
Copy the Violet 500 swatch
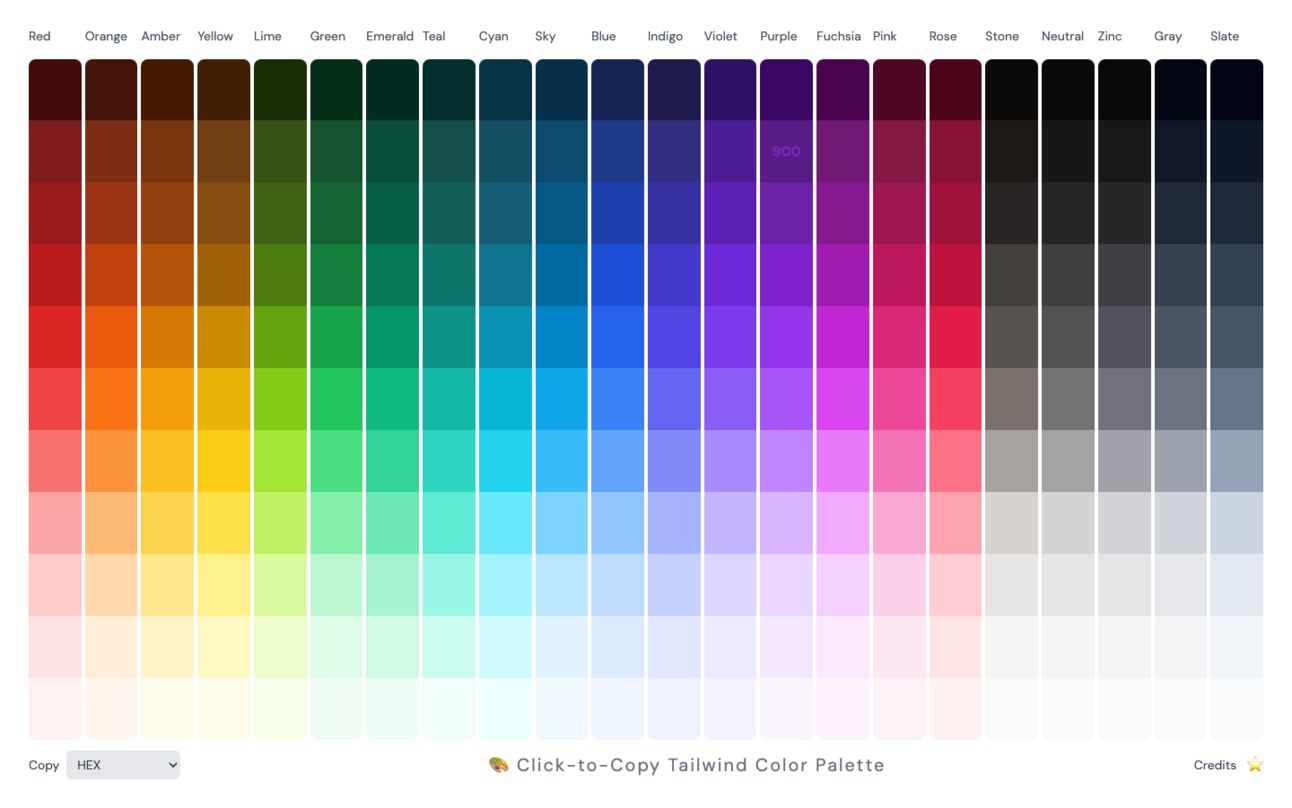(x=730, y=399)
